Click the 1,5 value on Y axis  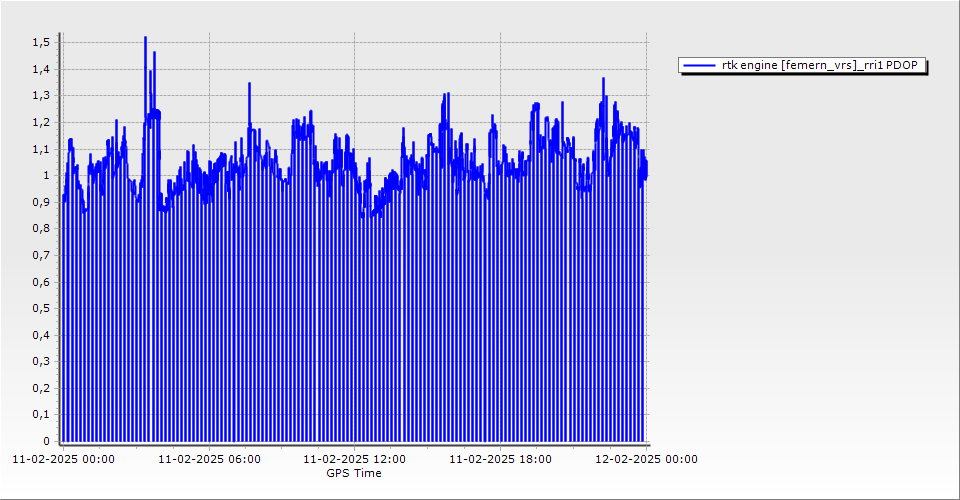[40, 42]
